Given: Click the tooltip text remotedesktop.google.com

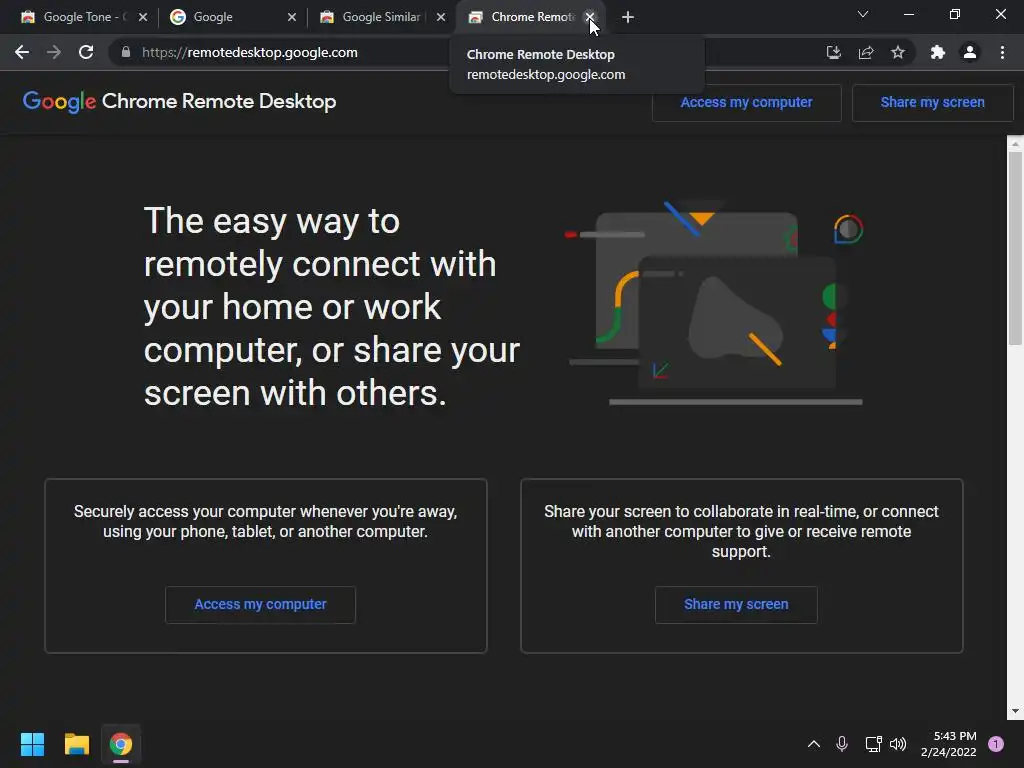Looking at the screenshot, I should 546,74.
